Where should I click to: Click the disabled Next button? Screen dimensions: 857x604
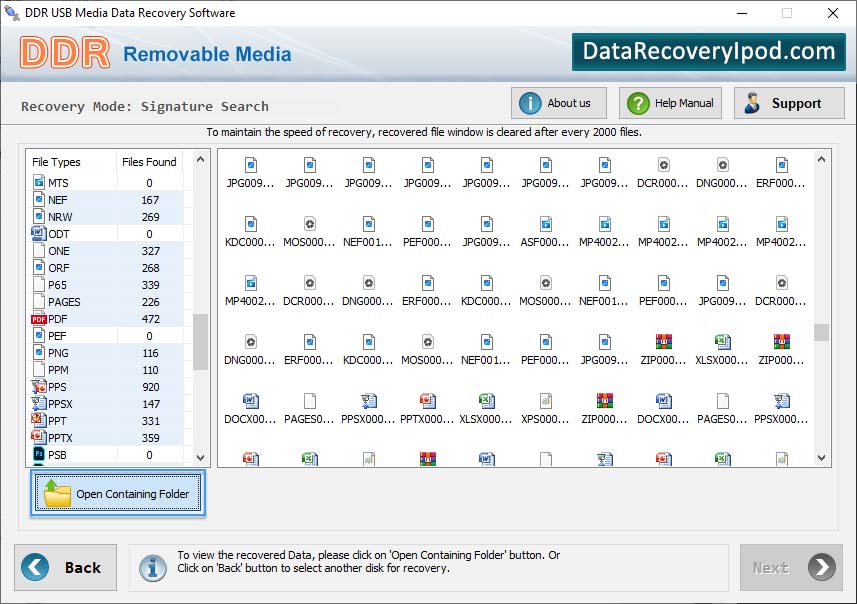pyautogui.click(x=791, y=567)
